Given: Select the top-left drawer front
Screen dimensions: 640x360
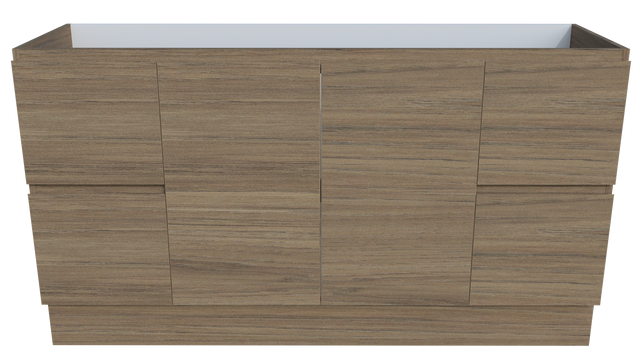Looking at the screenshot, I should click(88, 123).
